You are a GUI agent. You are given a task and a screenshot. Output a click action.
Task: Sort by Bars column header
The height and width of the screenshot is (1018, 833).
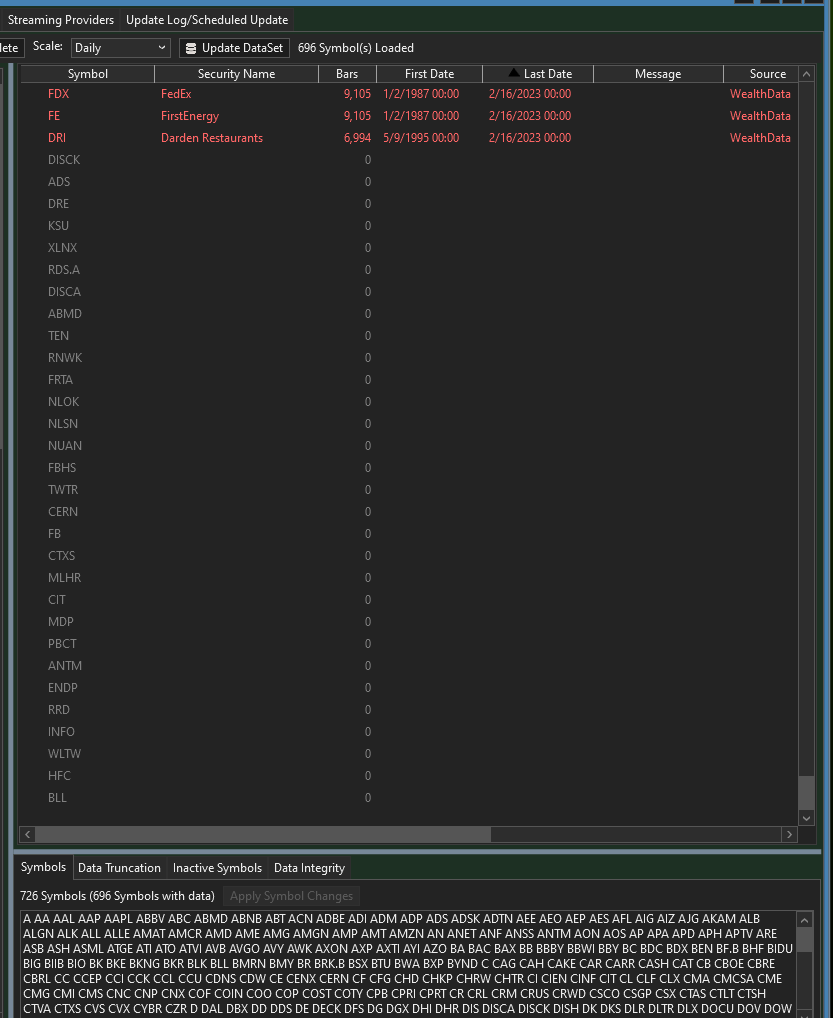[x=347, y=74]
